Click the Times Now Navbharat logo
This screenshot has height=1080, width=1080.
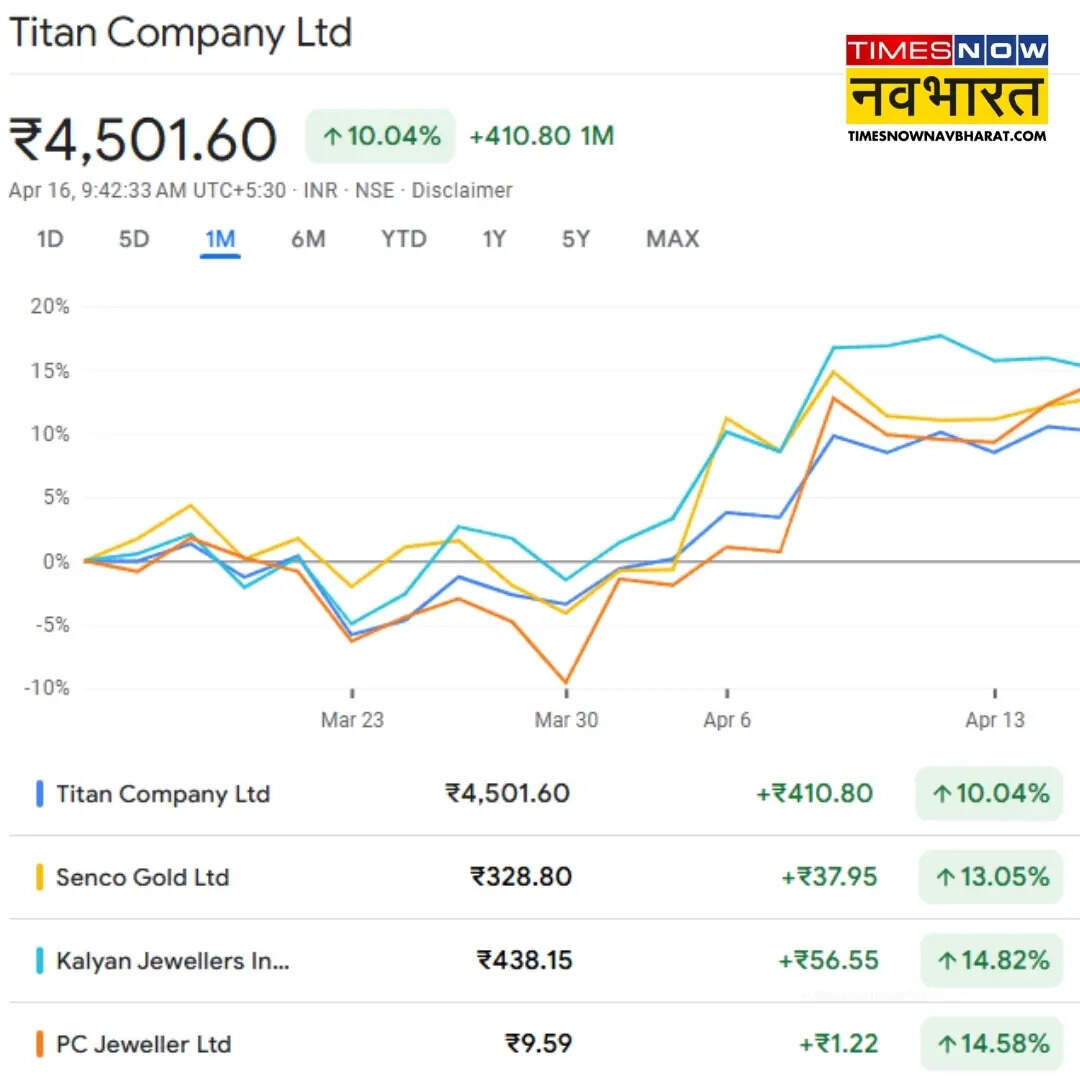pyautogui.click(x=946, y=88)
